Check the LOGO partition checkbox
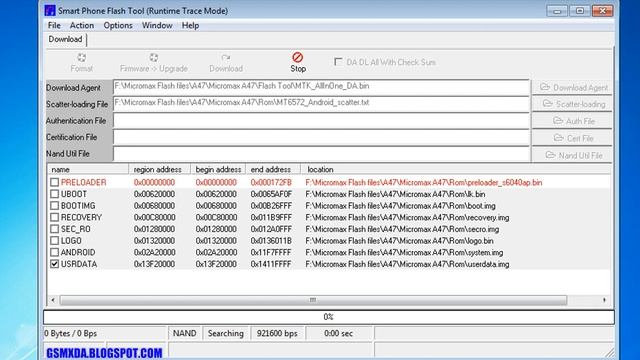 click(54, 241)
